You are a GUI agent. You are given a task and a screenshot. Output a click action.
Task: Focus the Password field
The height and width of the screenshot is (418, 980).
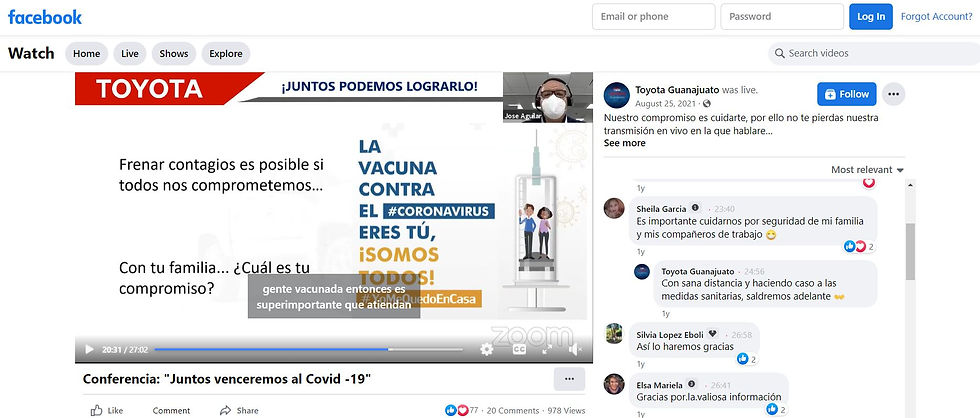point(782,17)
